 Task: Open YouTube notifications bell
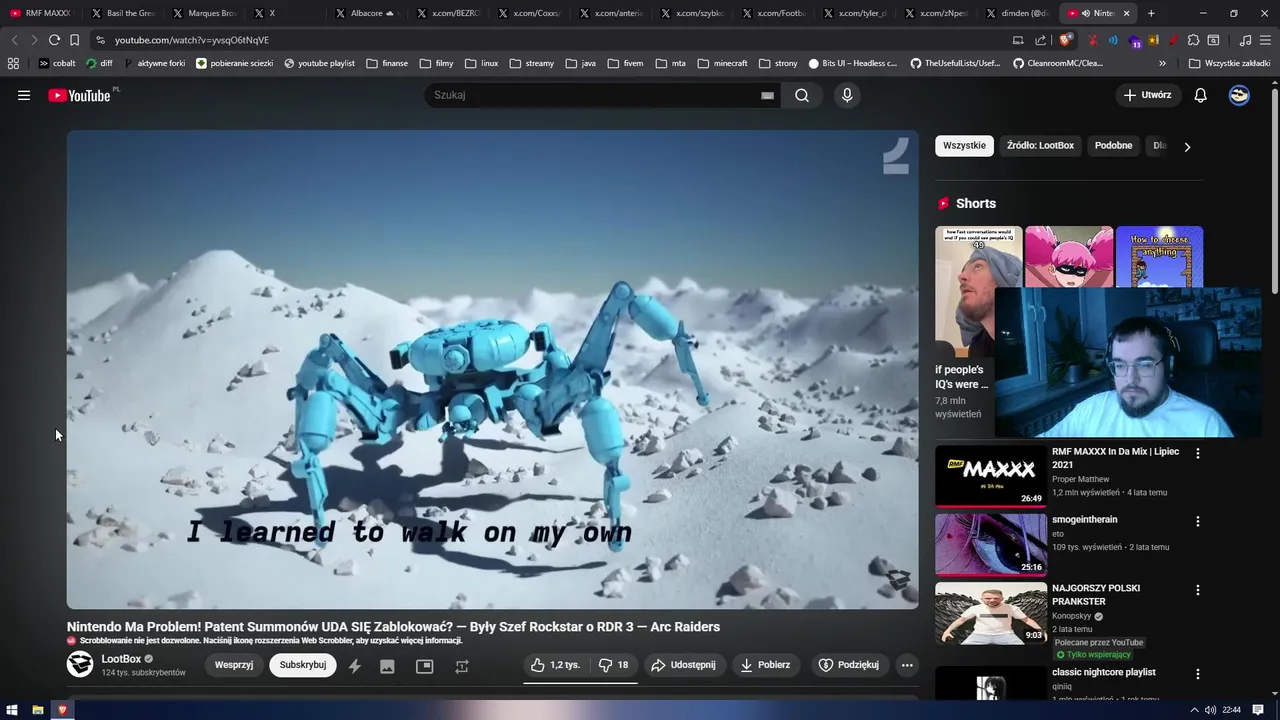point(1201,95)
